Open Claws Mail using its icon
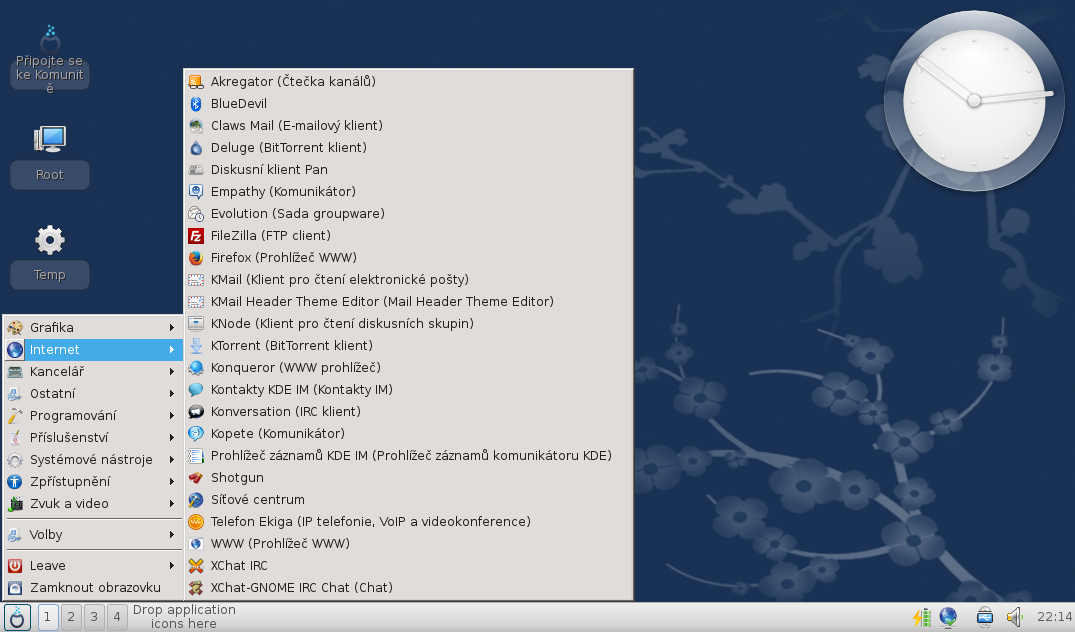This screenshot has width=1075, height=632. [x=196, y=125]
